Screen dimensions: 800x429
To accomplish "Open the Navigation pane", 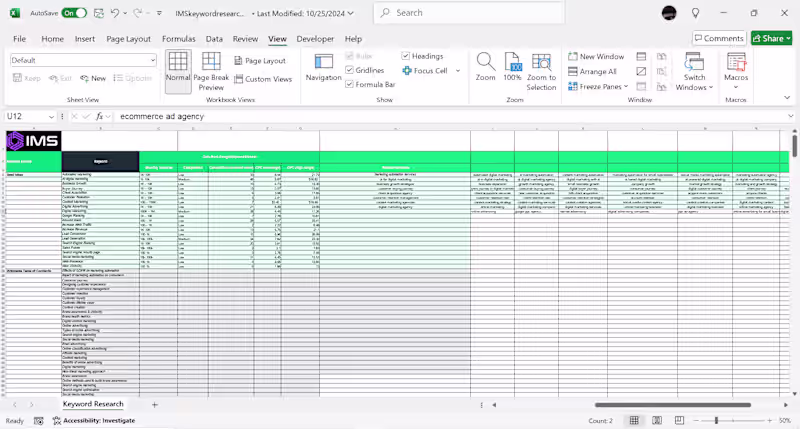I will 323,67.
